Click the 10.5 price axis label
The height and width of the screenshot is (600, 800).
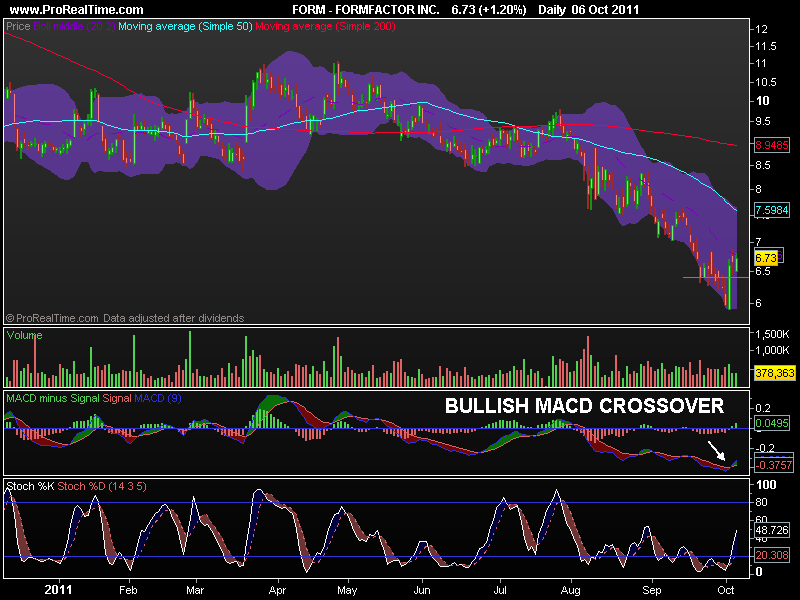tap(766, 82)
